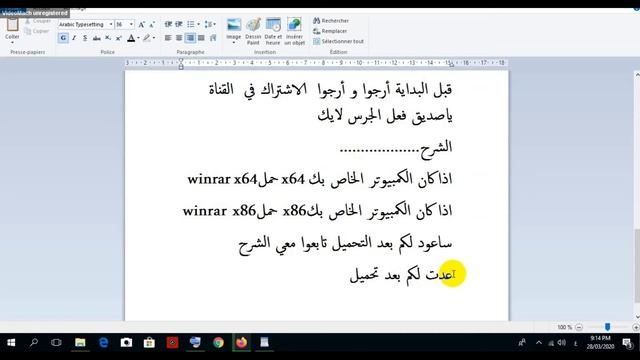Screen dimensions: 640x360
Task: Open Microsoft Edge from the taskbar
Action: (103, 342)
